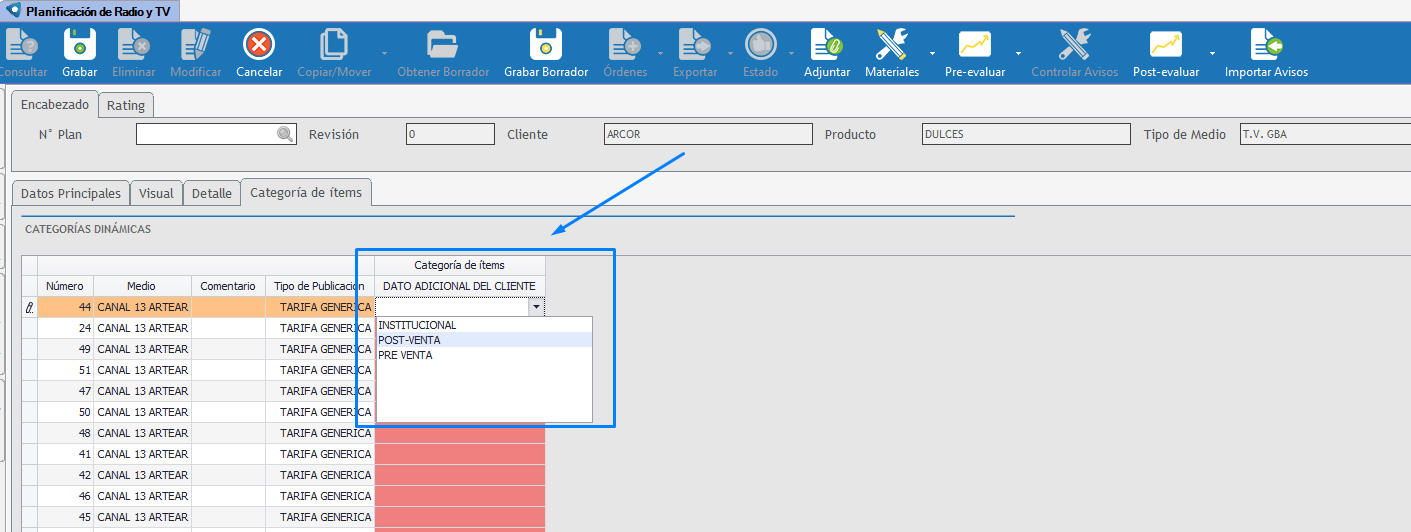Choose INSTITUCIONAL from the dropdown list
The width and height of the screenshot is (1411, 532).
click(484, 325)
